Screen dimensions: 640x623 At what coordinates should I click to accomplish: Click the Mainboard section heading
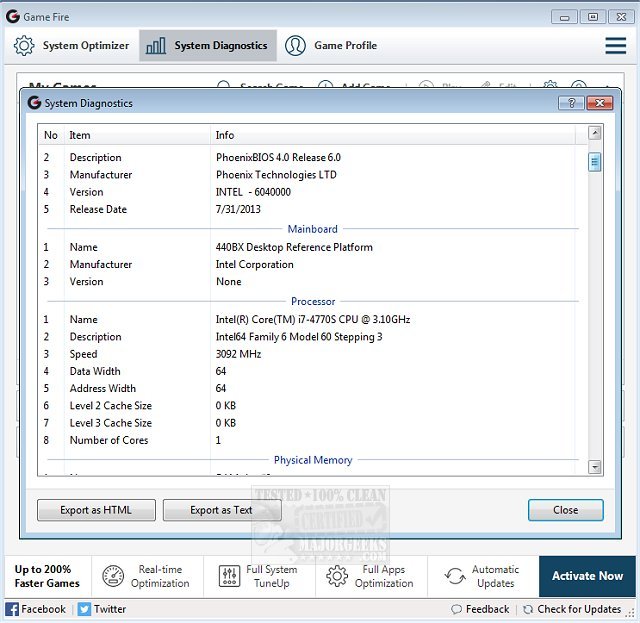(x=313, y=229)
